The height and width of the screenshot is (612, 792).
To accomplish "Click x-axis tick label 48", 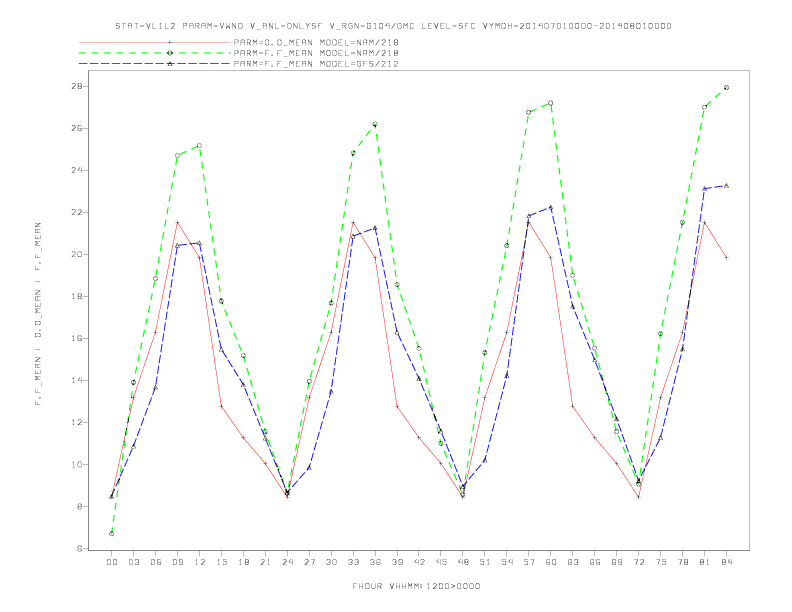I will point(463,562).
